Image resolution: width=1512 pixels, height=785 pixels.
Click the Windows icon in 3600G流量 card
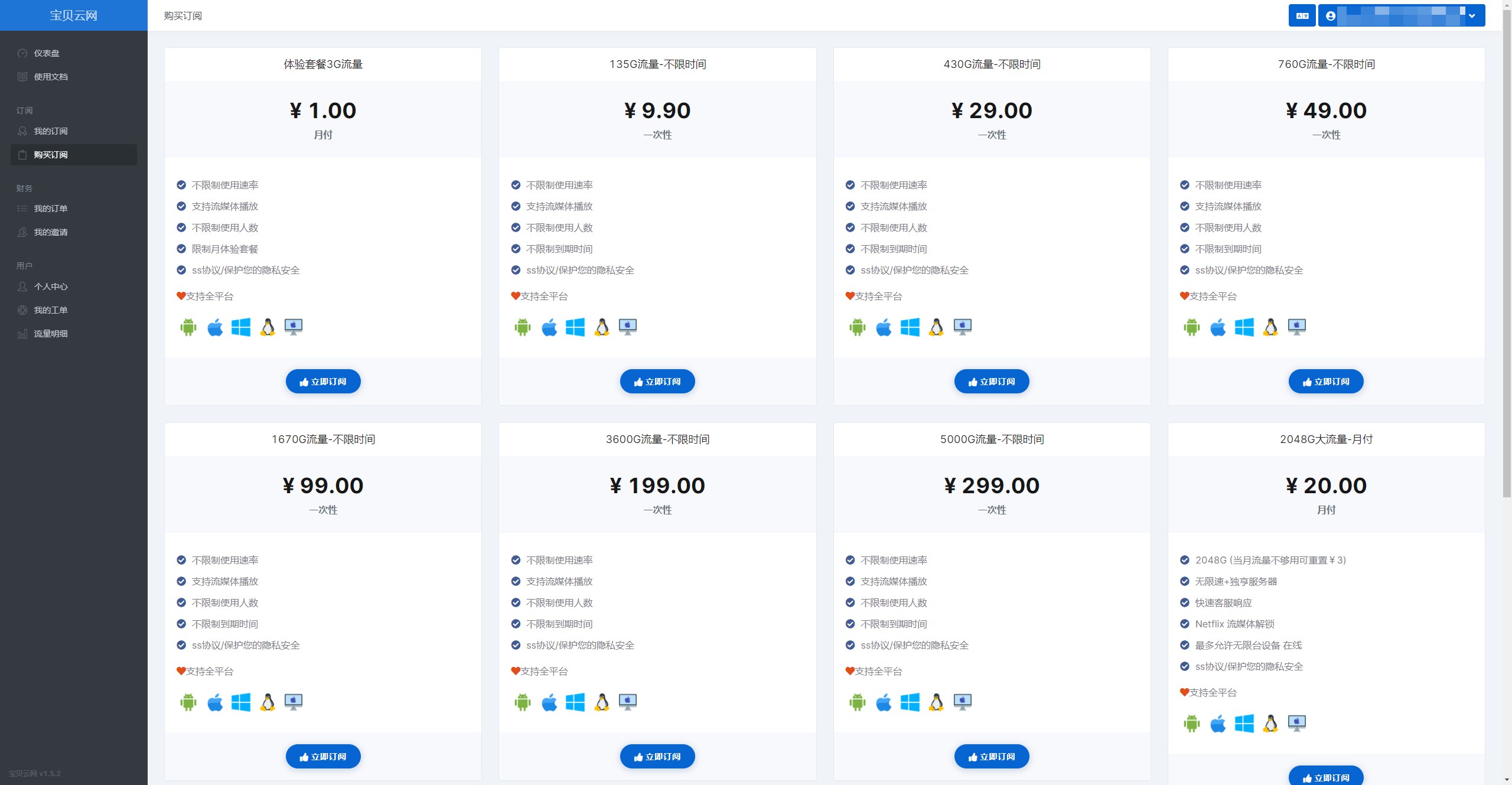tap(575, 702)
